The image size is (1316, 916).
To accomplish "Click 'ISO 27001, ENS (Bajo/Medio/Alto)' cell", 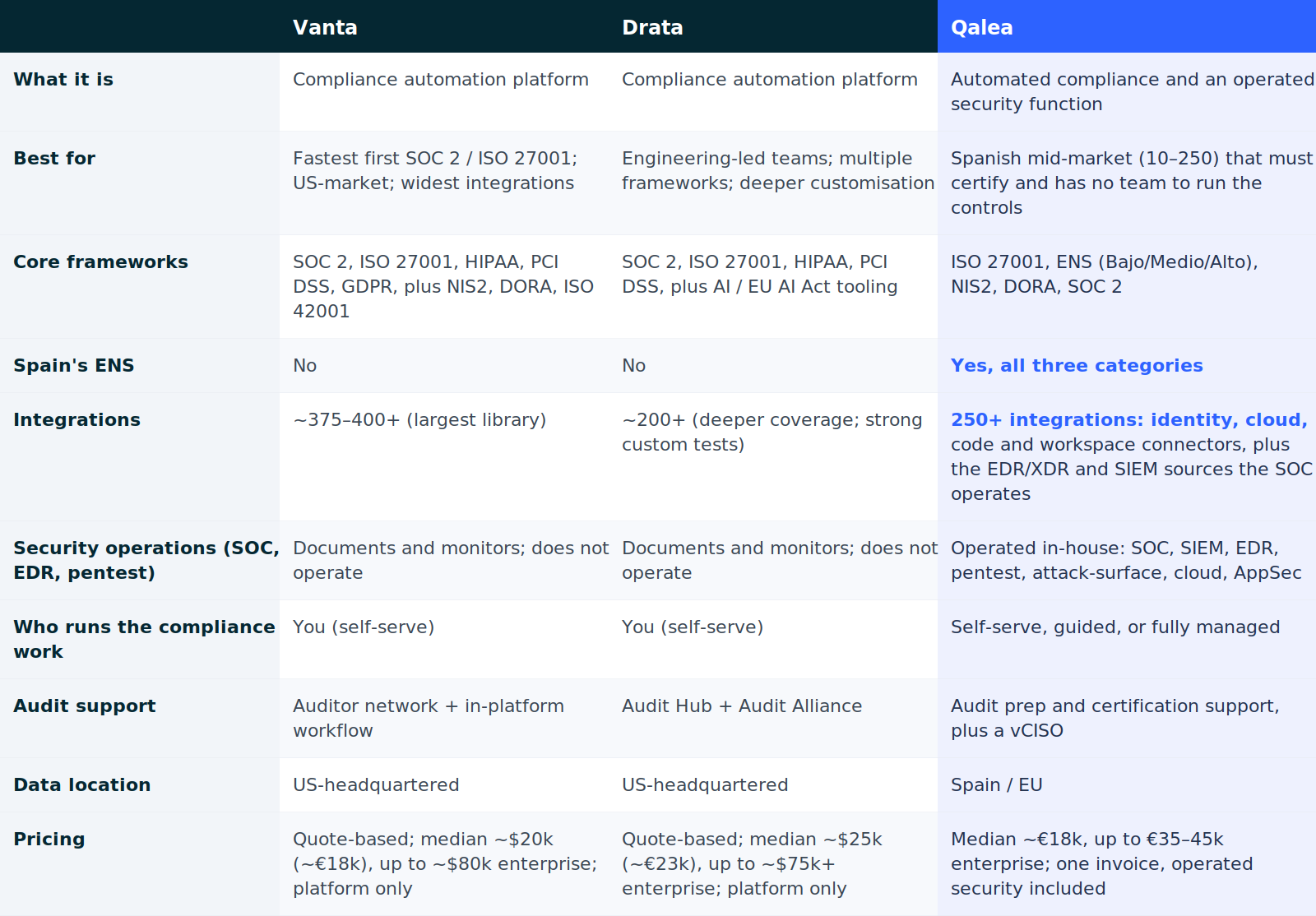I will pyautogui.click(x=1105, y=274).
